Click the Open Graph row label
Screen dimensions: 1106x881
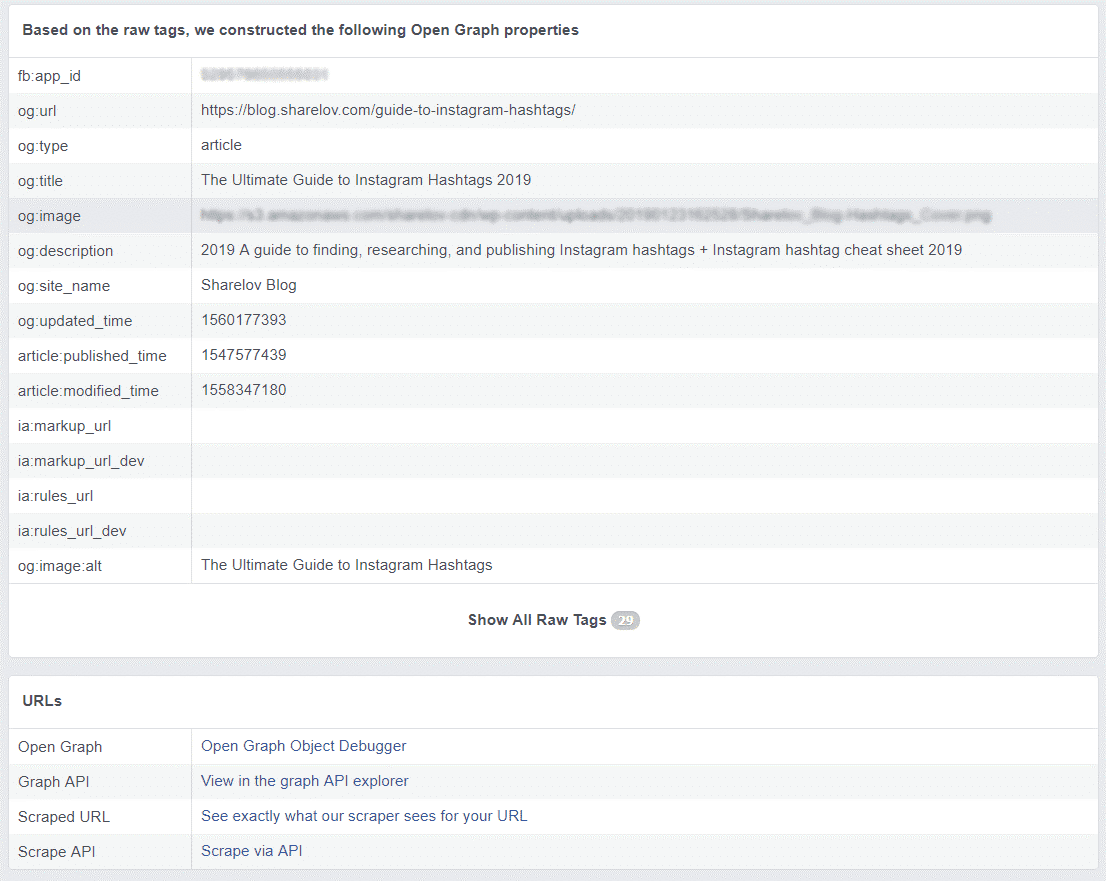pos(60,747)
